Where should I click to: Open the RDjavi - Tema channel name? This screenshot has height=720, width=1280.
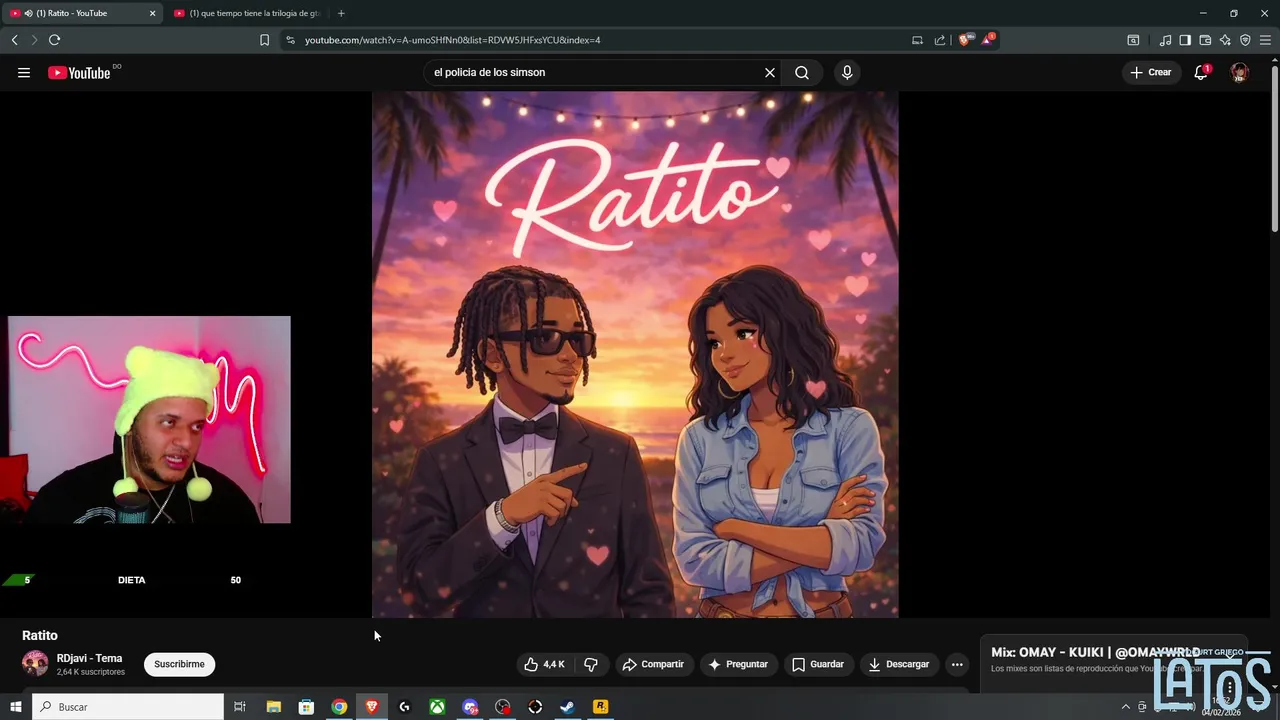tap(89, 658)
